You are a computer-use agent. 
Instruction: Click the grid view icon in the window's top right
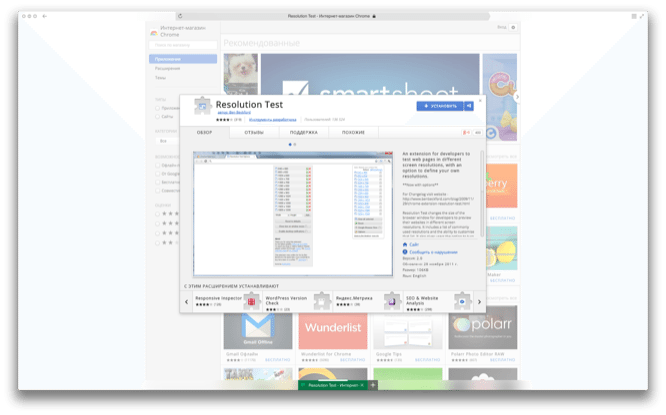point(634,16)
